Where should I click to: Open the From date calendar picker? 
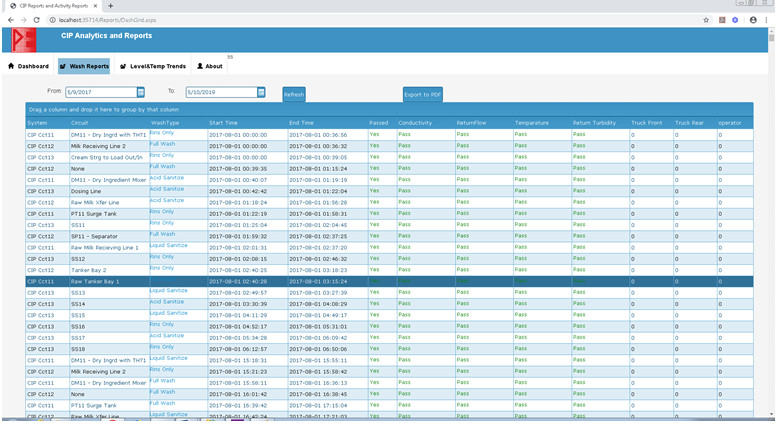coord(141,92)
